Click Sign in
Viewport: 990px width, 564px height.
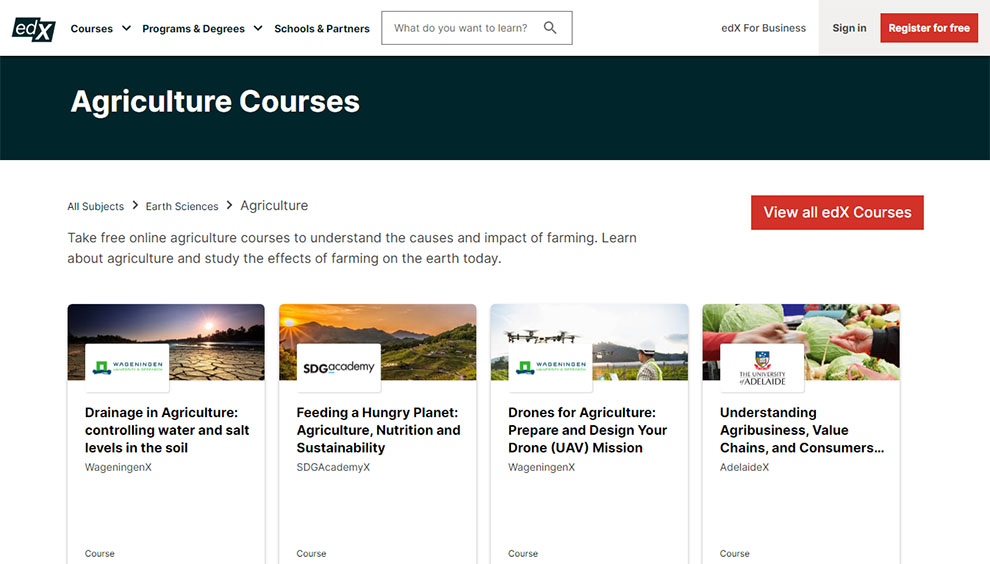(849, 28)
